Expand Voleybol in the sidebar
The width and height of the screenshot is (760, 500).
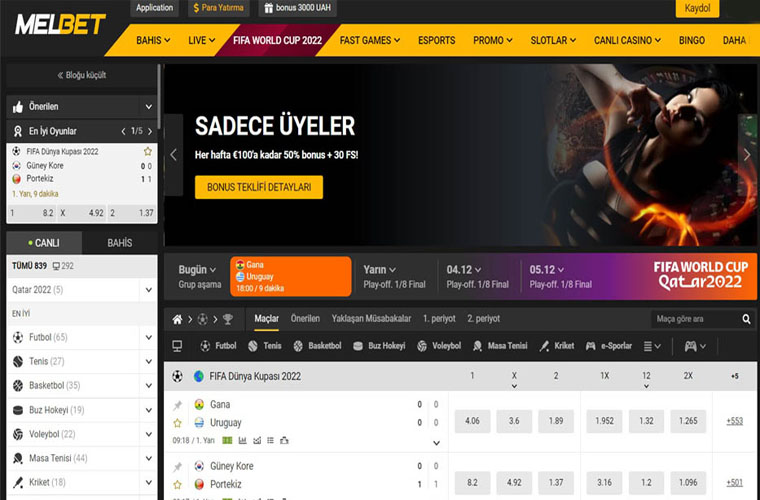point(149,434)
